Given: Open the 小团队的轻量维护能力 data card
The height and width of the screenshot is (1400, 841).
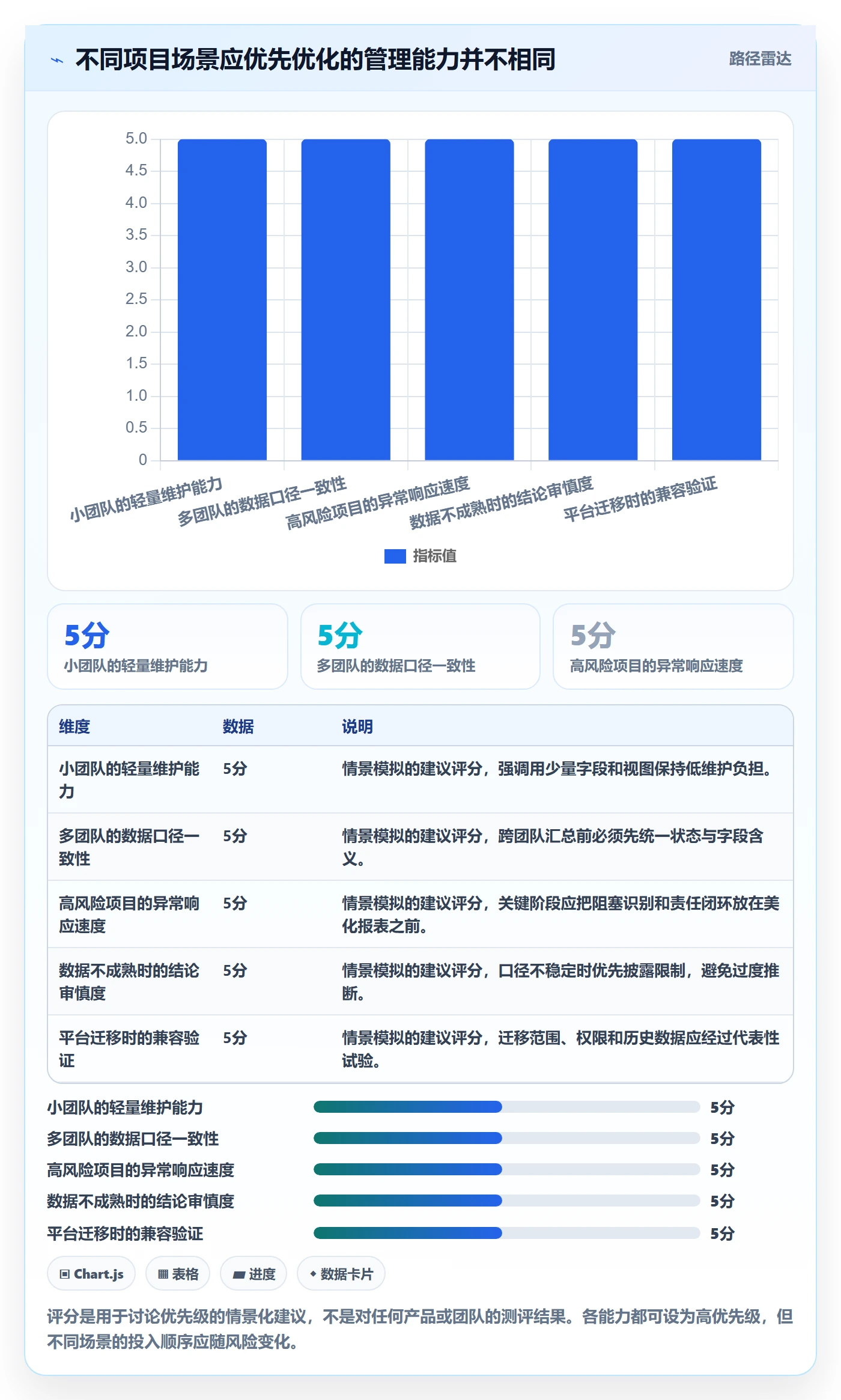Looking at the screenshot, I should click(x=168, y=647).
